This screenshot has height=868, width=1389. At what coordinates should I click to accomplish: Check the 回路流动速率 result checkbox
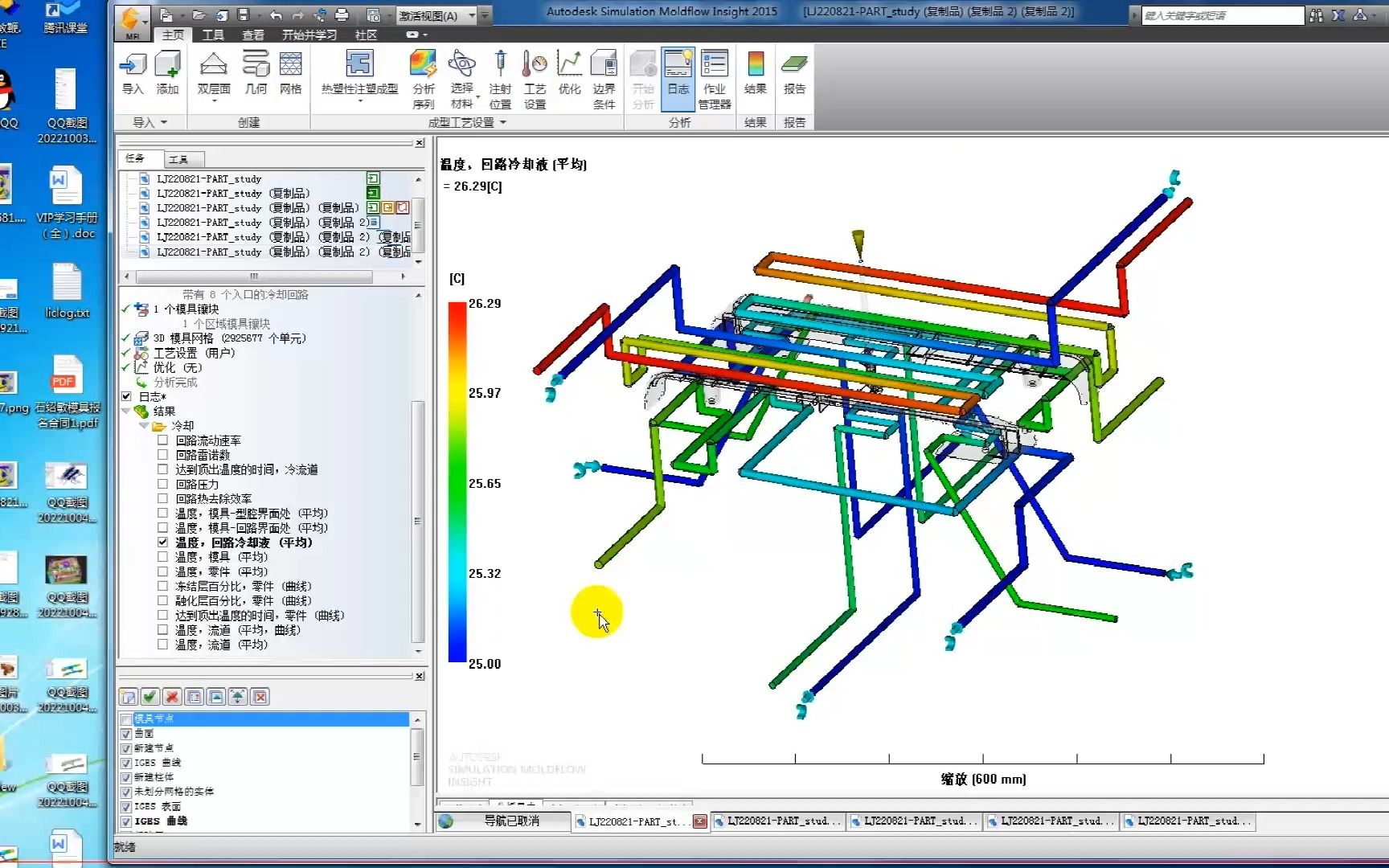point(163,440)
